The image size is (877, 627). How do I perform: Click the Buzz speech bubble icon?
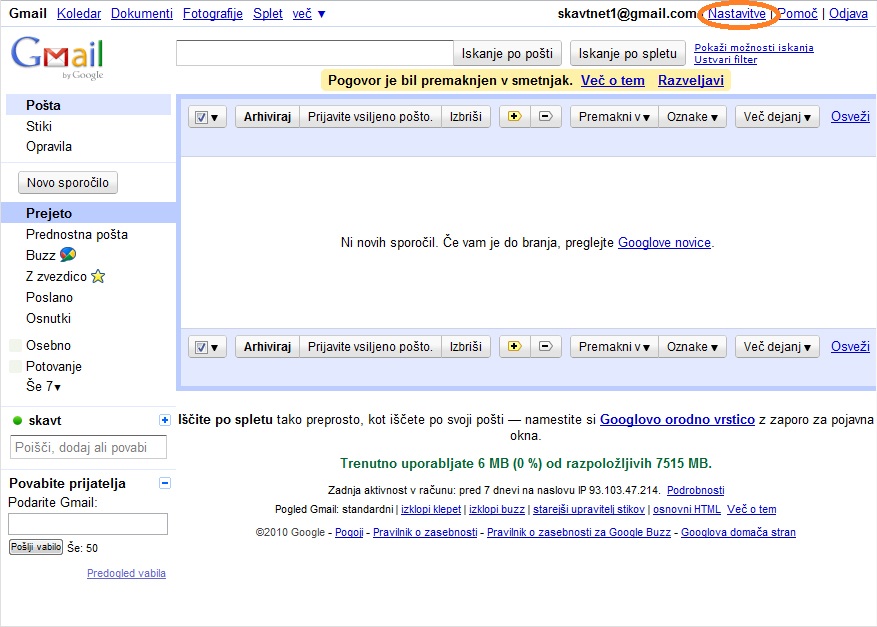[x=68, y=254]
